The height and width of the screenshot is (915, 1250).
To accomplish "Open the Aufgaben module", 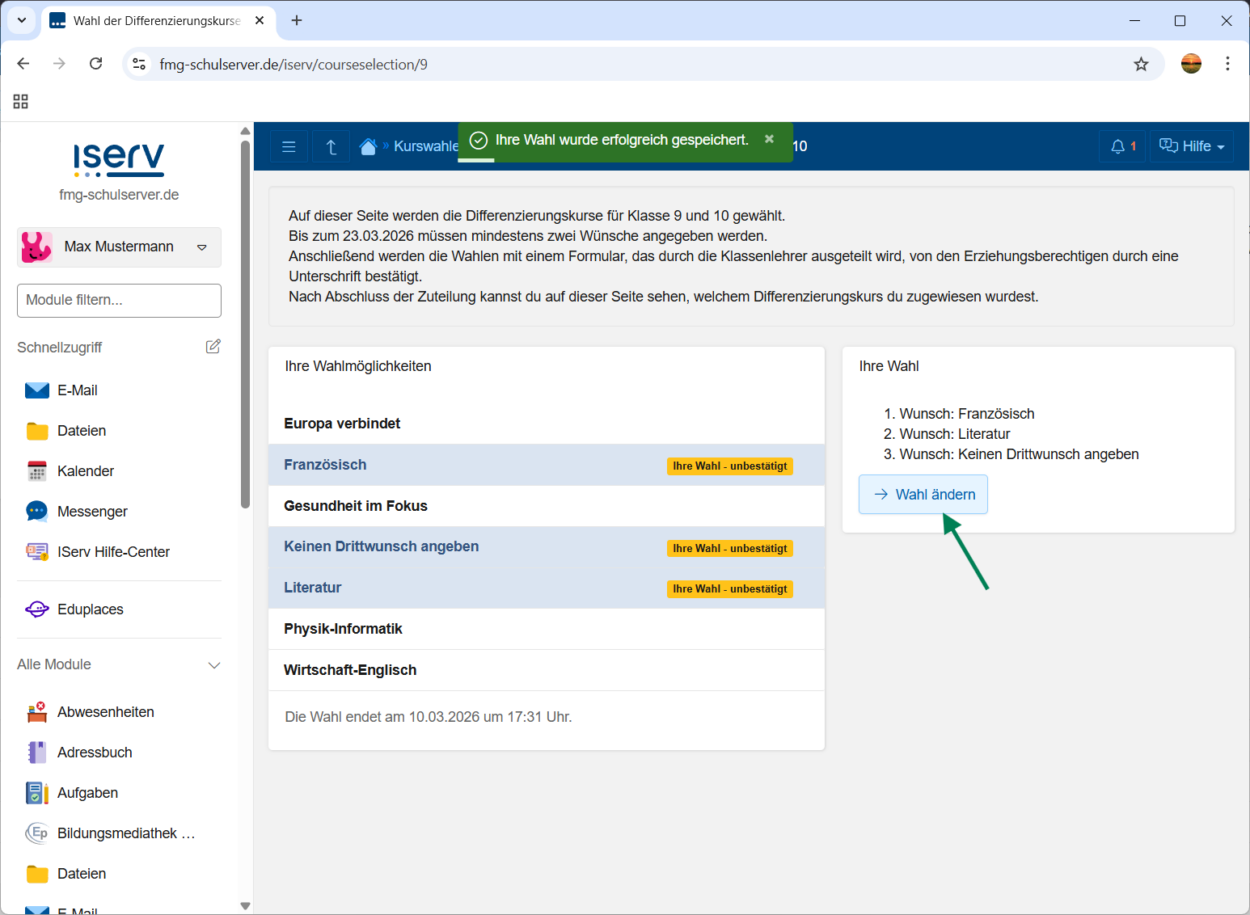I will pyautogui.click(x=87, y=793).
